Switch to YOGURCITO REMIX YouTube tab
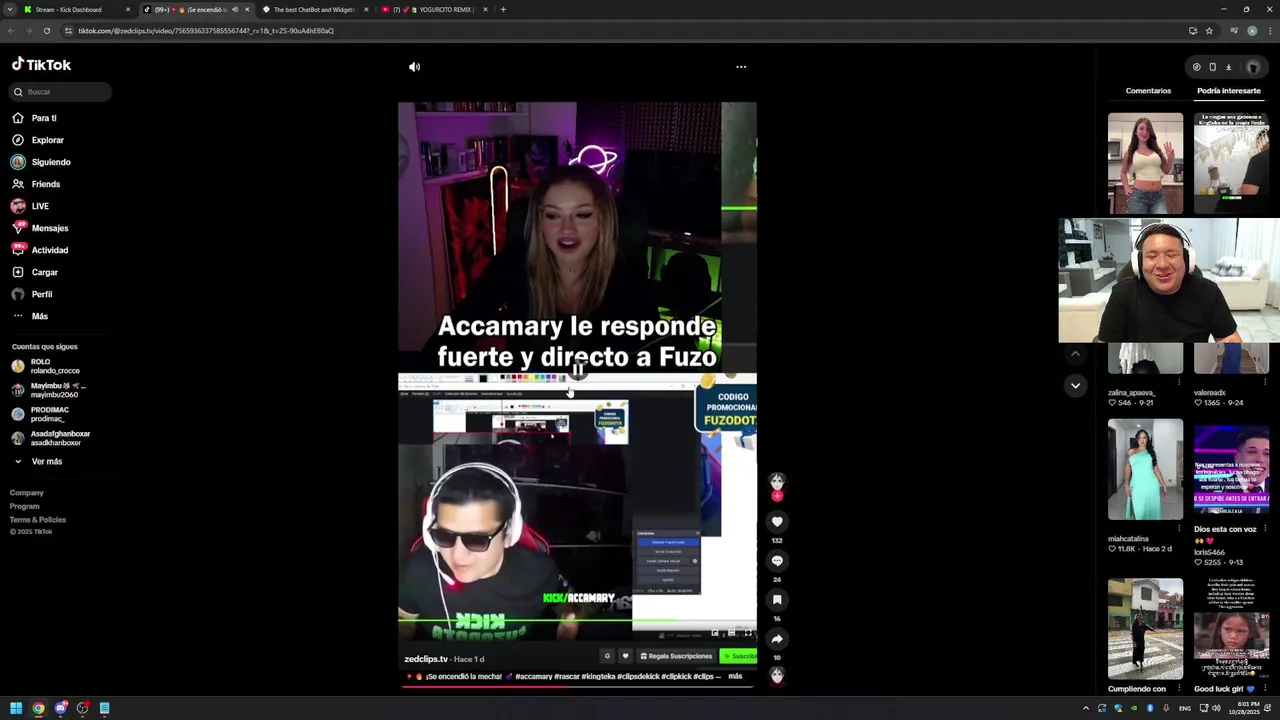The width and height of the screenshot is (1280, 720). tap(435, 10)
